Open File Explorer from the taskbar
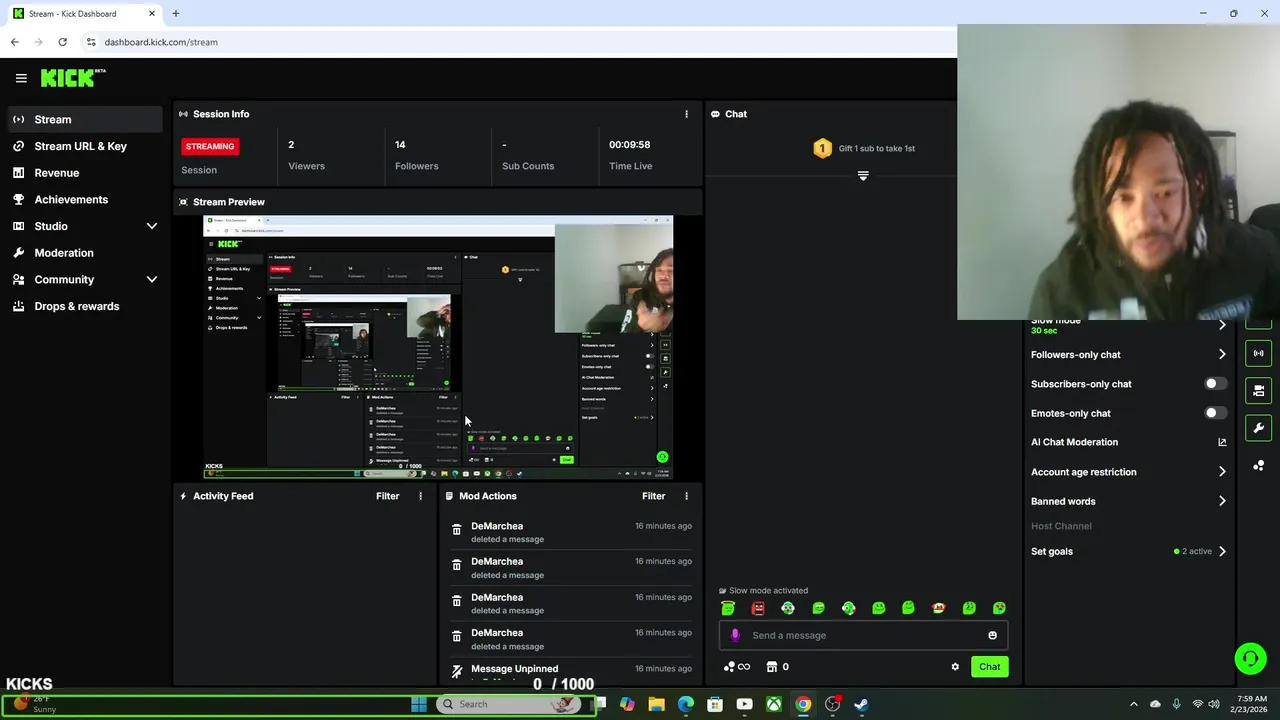Image resolution: width=1280 pixels, height=720 pixels. point(656,704)
